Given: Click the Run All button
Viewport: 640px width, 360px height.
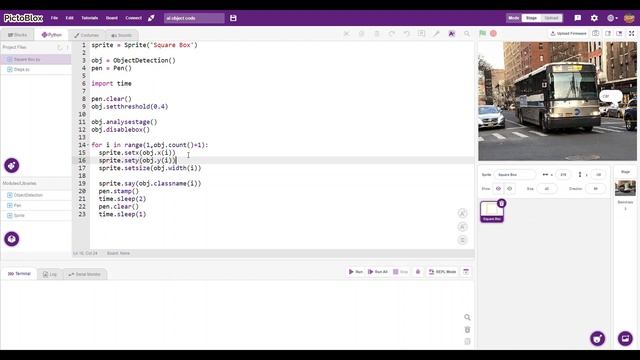Looking at the screenshot, I should click(378, 272).
